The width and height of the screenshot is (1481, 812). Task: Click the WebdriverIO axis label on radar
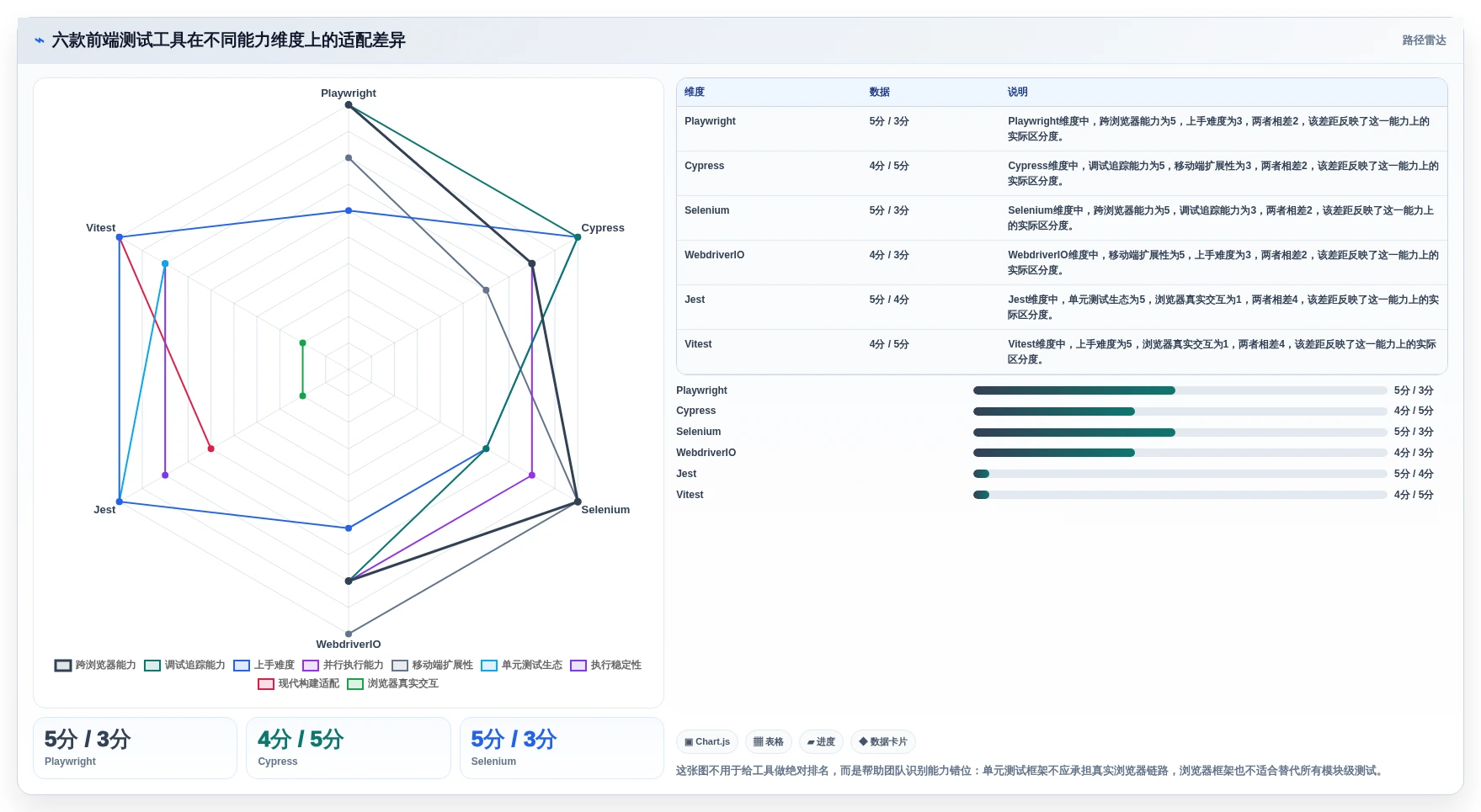pos(349,645)
